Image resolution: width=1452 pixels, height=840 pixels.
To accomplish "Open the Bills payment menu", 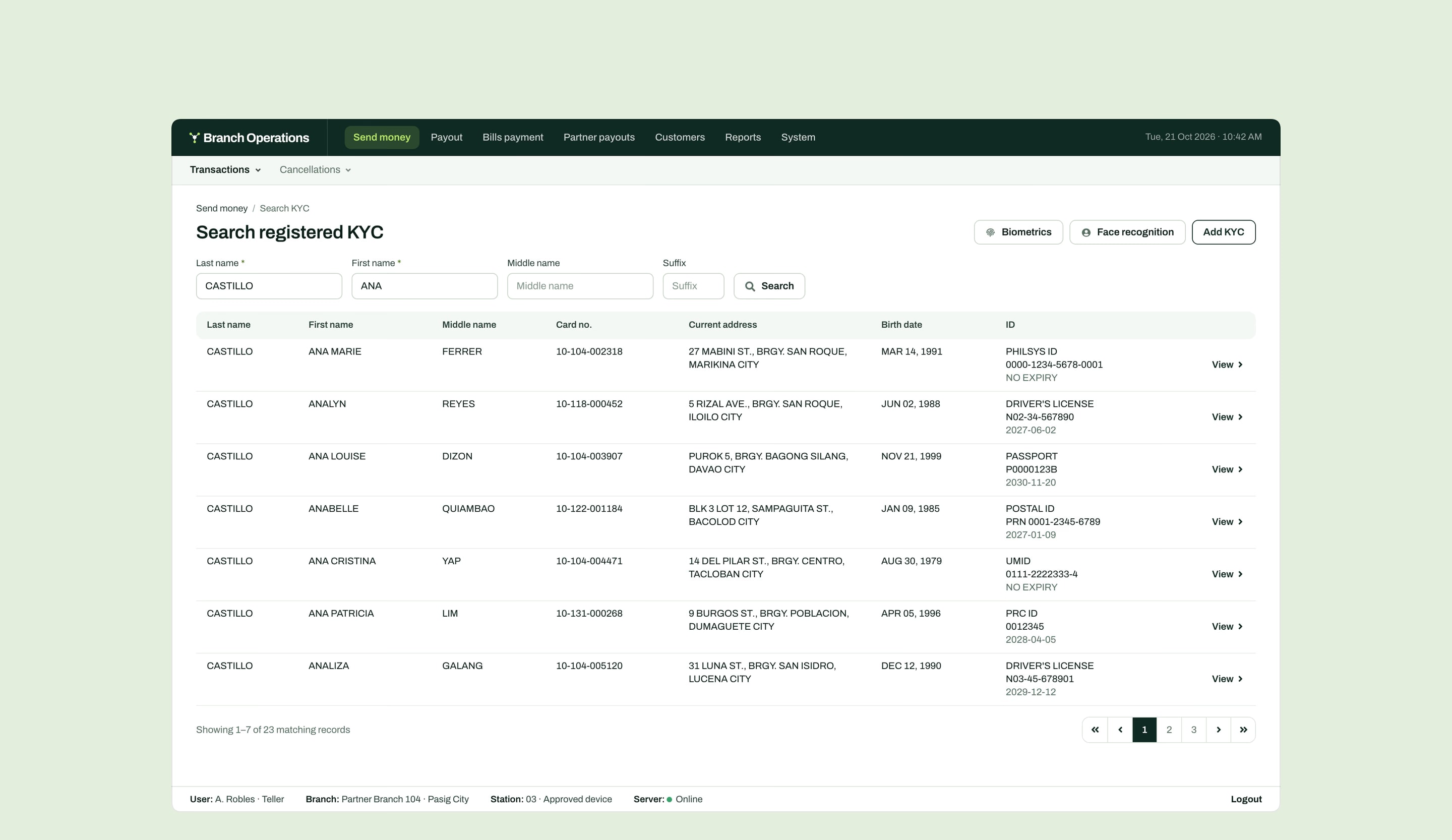I will pyautogui.click(x=512, y=137).
